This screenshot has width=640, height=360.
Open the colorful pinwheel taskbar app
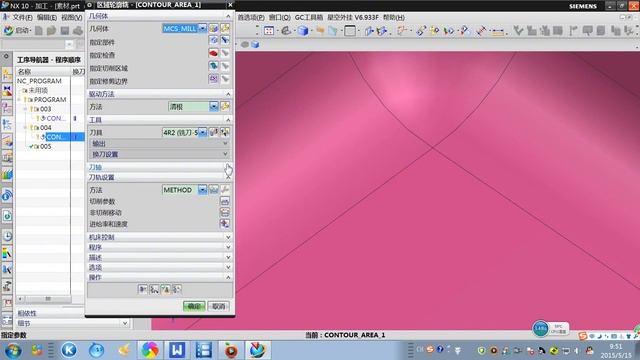(150, 350)
